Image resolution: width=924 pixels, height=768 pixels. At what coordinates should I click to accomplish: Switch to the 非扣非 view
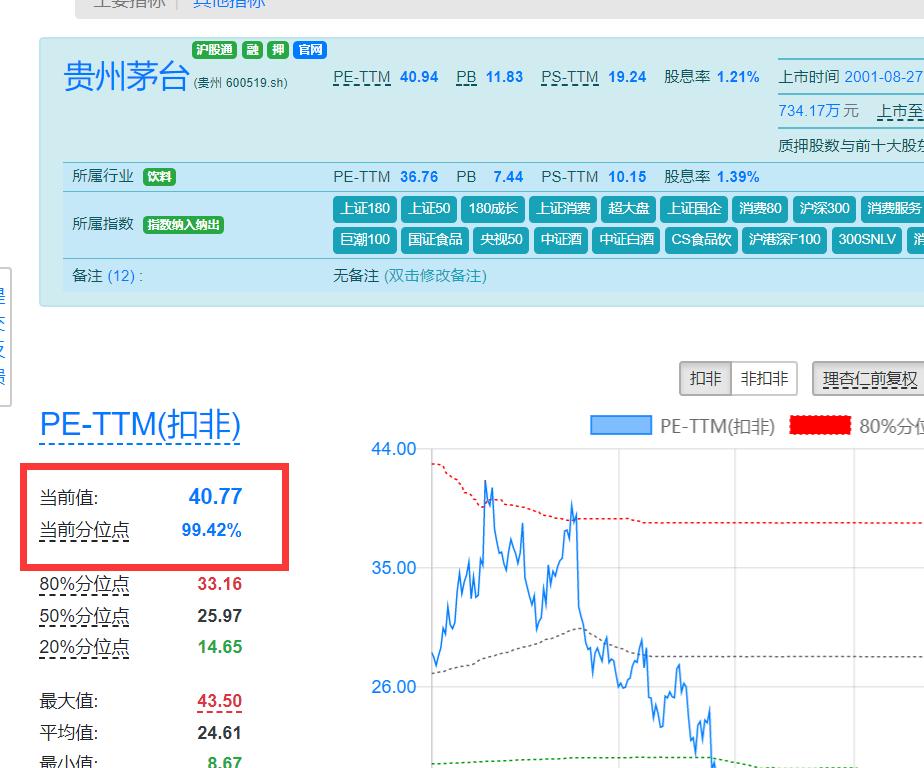(763, 378)
